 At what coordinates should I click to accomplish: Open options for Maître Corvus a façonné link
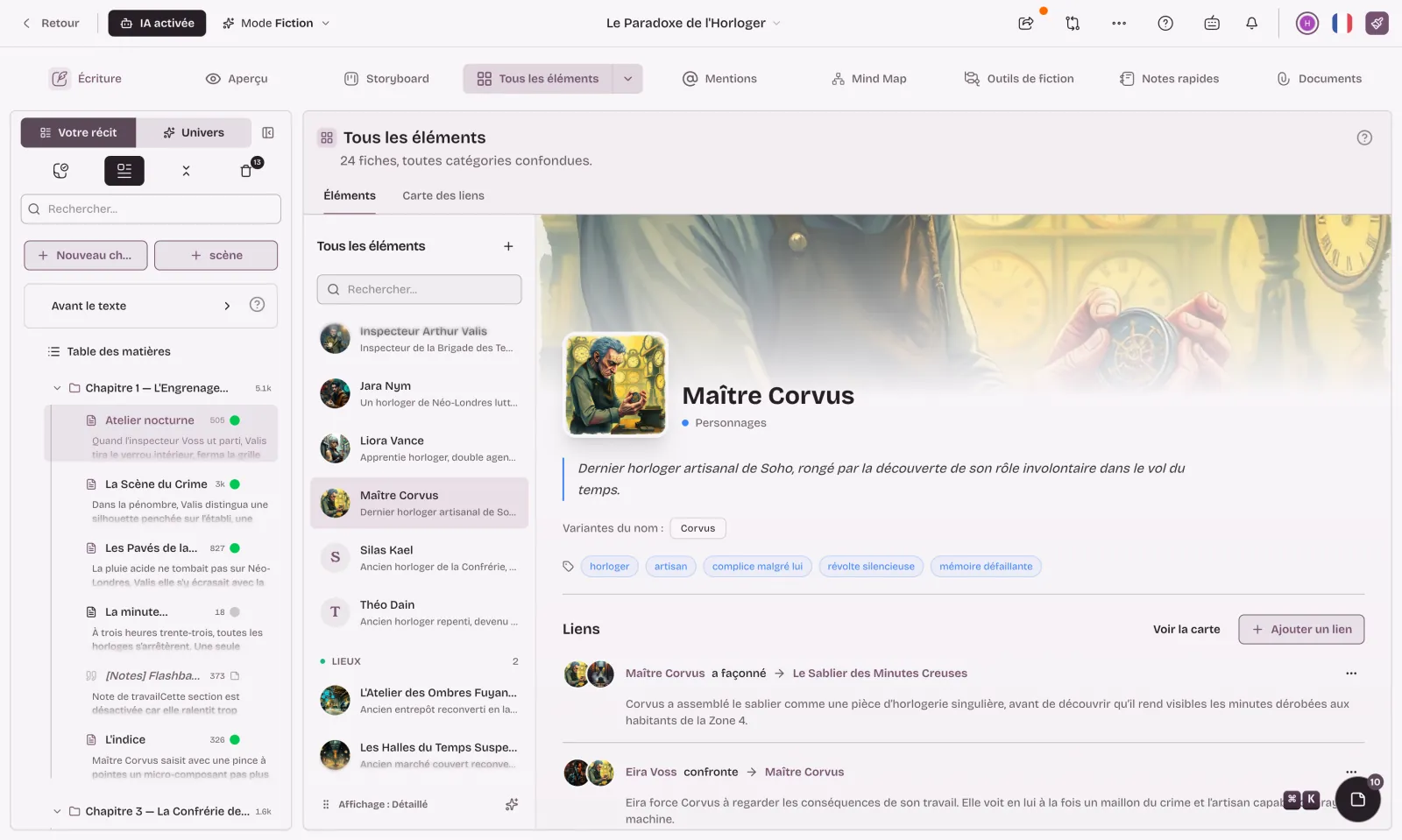click(1351, 674)
